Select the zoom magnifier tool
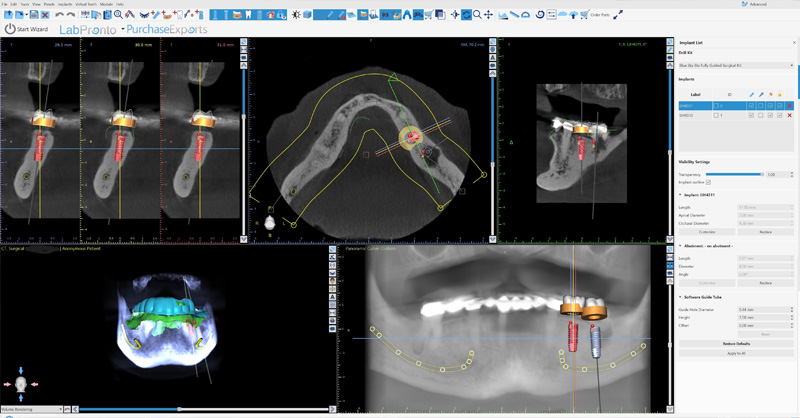This screenshot has width=800, height=418. pos(477,15)
